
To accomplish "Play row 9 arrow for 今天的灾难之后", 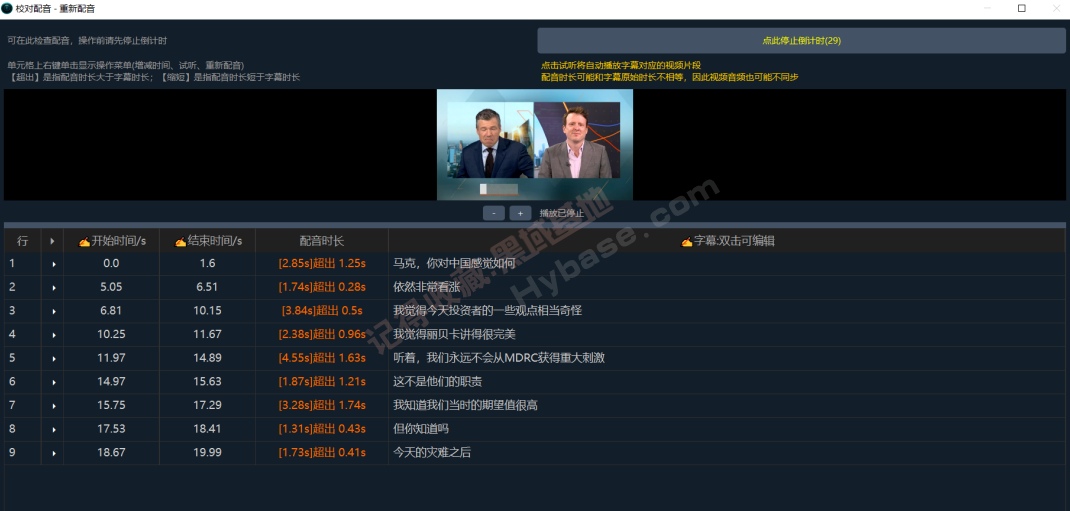I will 53,452.
